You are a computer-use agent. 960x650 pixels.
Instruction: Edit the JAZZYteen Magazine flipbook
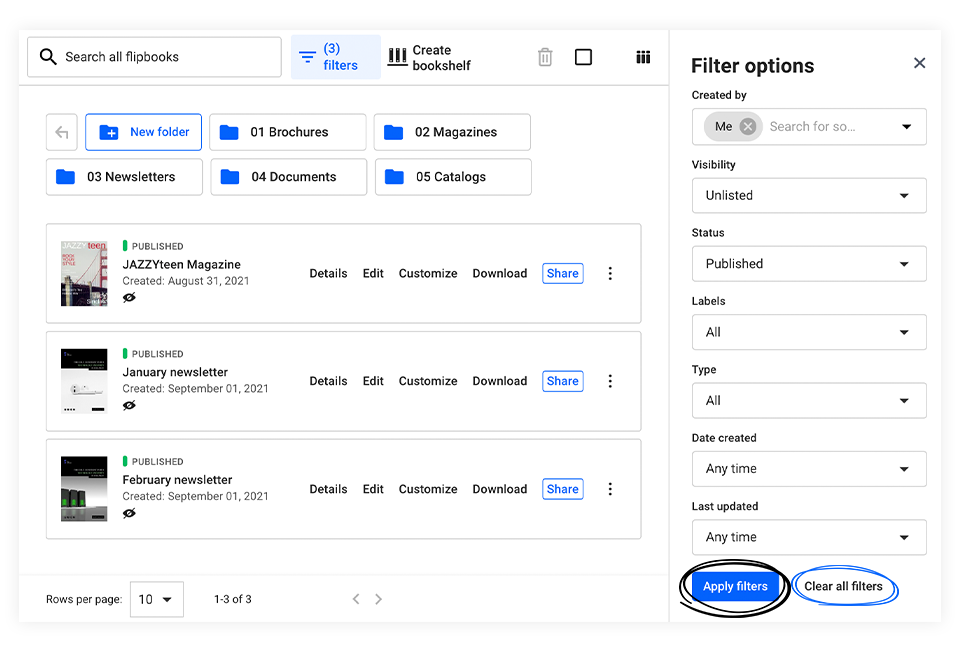373,274
